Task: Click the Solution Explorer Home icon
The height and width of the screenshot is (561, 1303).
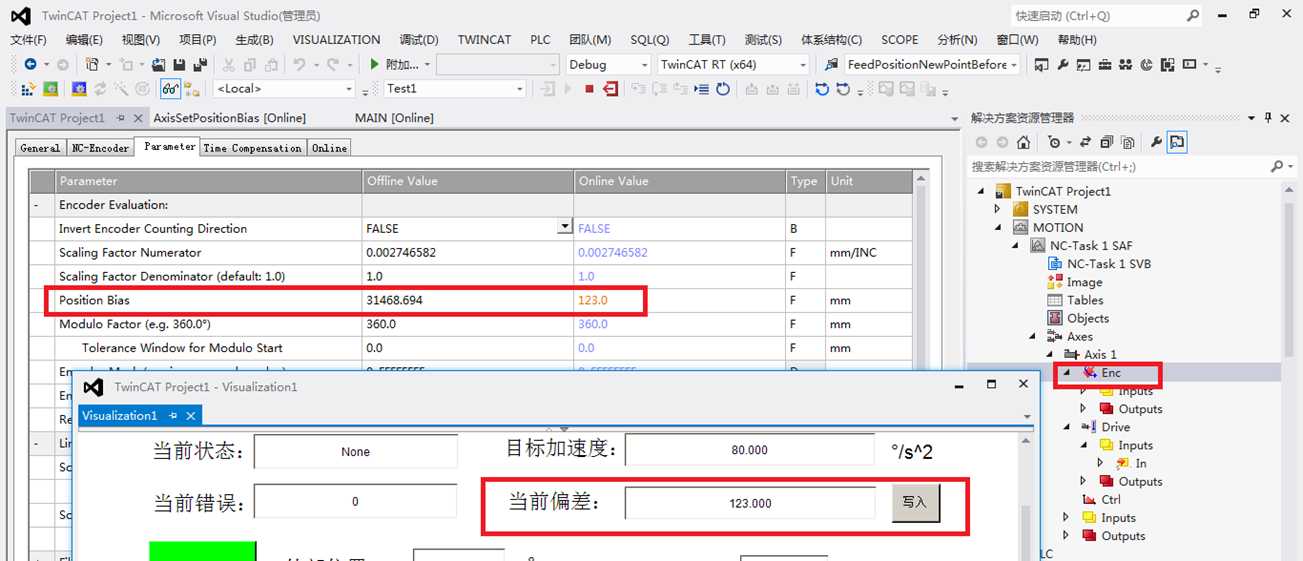Action: pyautogui.click(x=1023, y=142)
